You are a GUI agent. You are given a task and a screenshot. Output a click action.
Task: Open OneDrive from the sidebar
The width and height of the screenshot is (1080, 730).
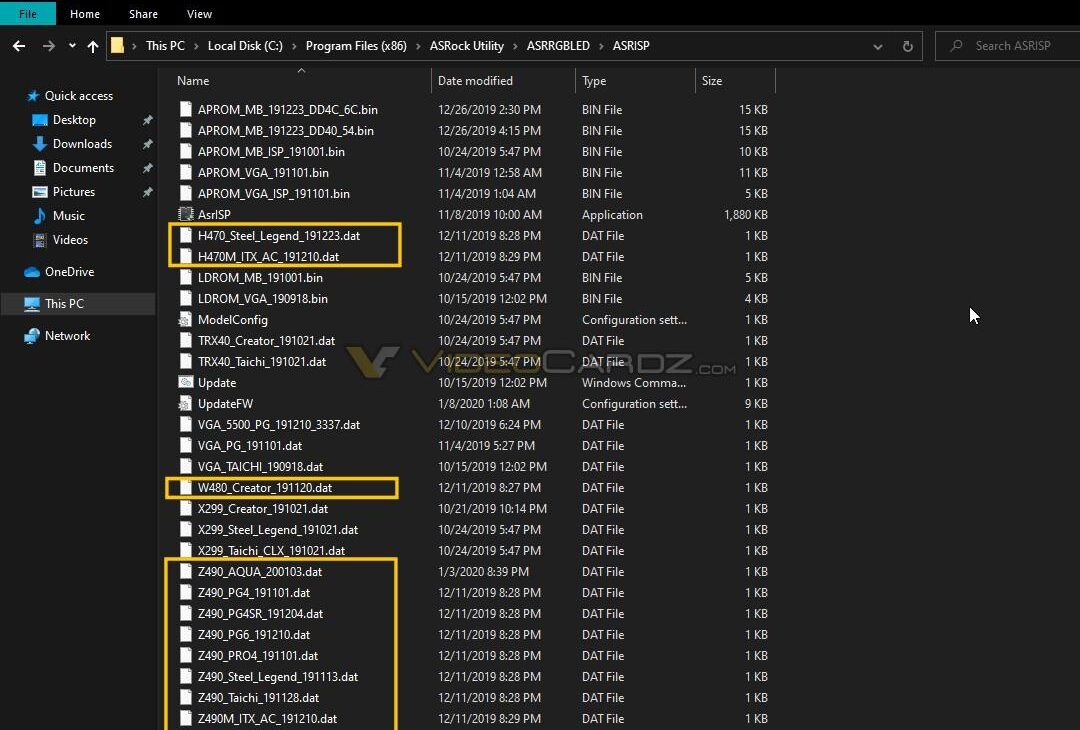click(x=72, y=271)
